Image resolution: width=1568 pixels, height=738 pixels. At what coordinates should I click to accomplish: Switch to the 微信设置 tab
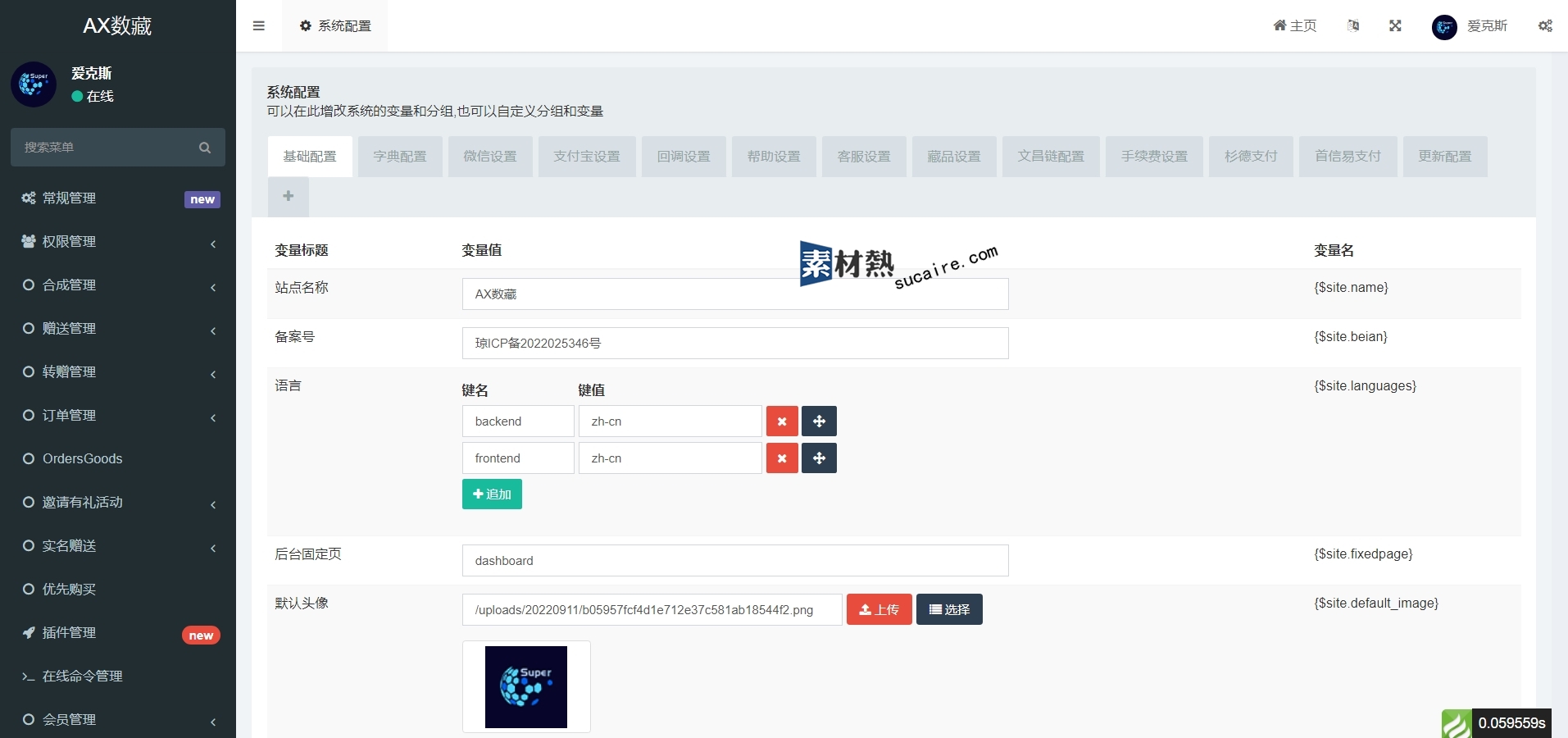click(490, 157)
